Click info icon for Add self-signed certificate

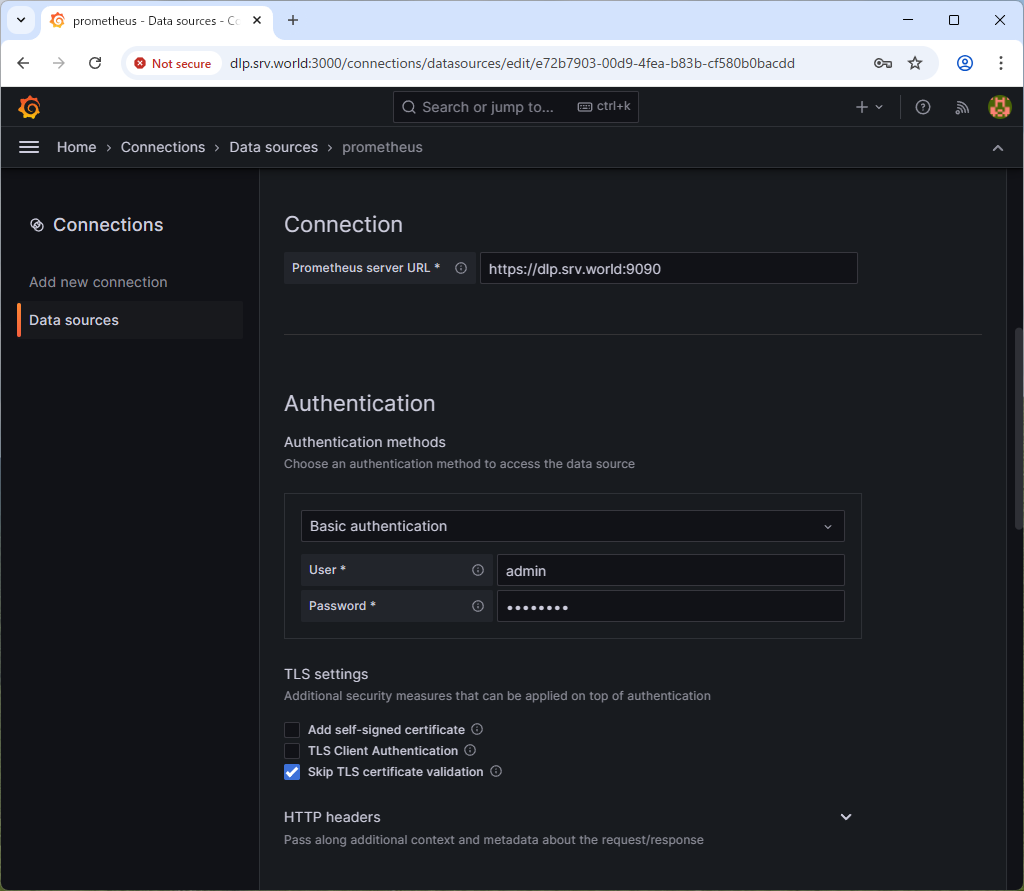[x=477, y=729]
